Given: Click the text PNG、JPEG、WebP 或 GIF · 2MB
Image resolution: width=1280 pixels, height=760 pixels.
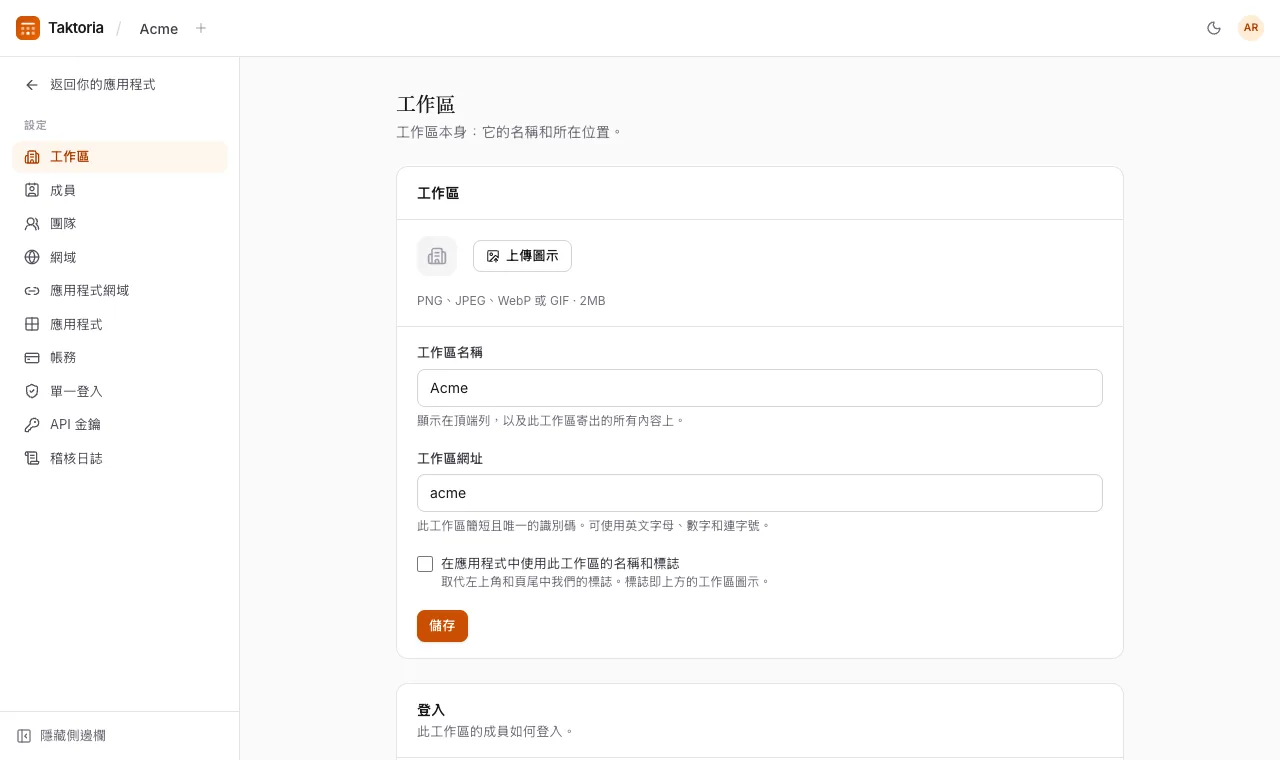Looking at the screenshot, I should [x=511, y=301].
